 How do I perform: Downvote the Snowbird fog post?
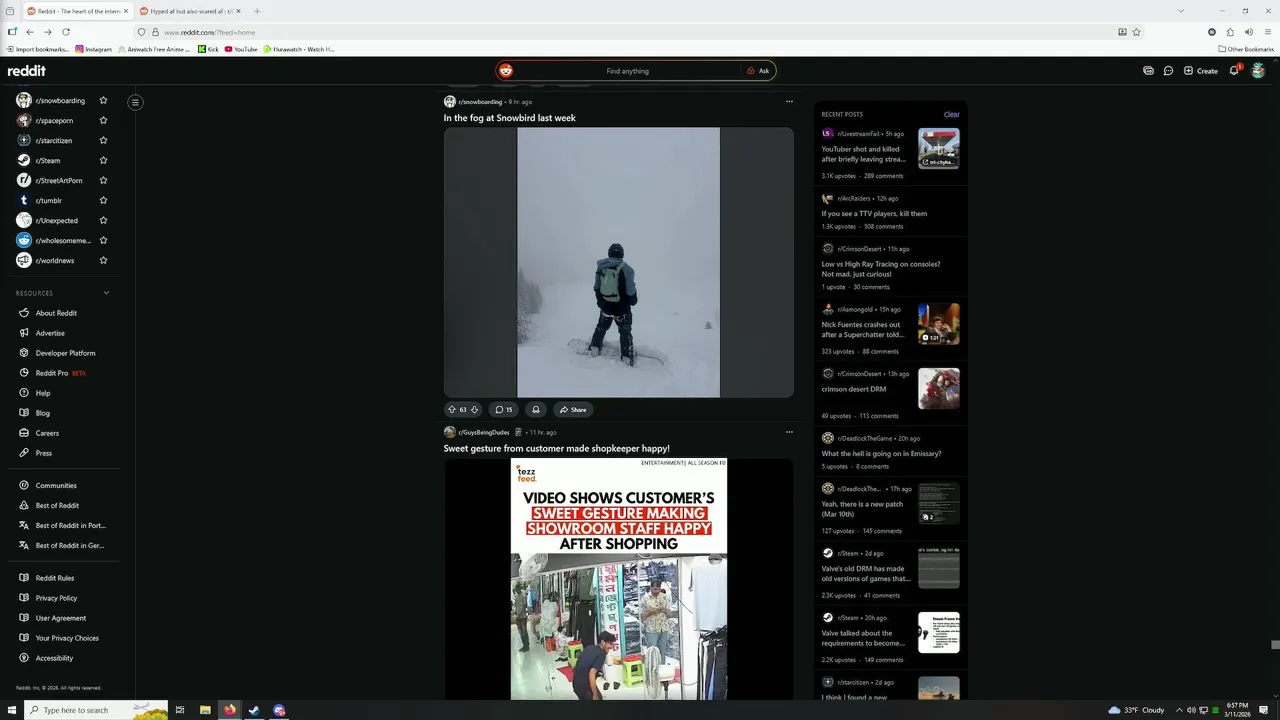(474, 409)
